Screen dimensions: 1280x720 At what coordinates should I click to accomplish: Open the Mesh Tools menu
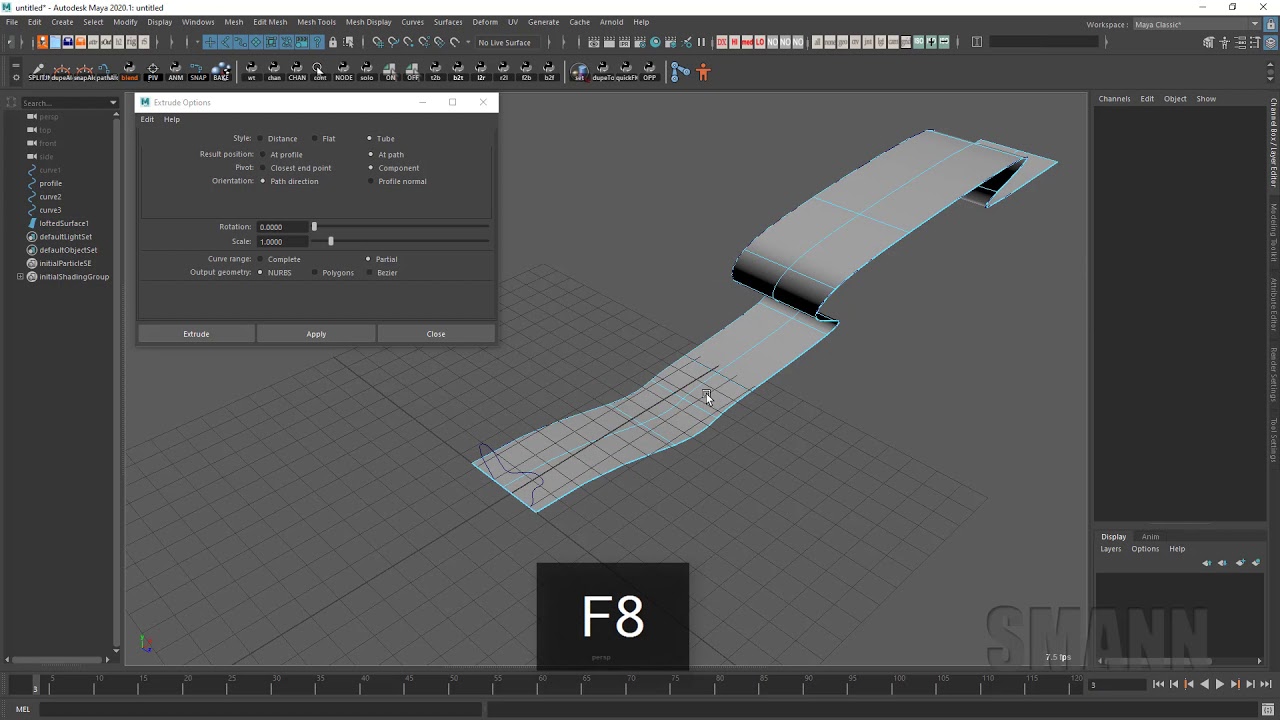(x=316, y=22)
